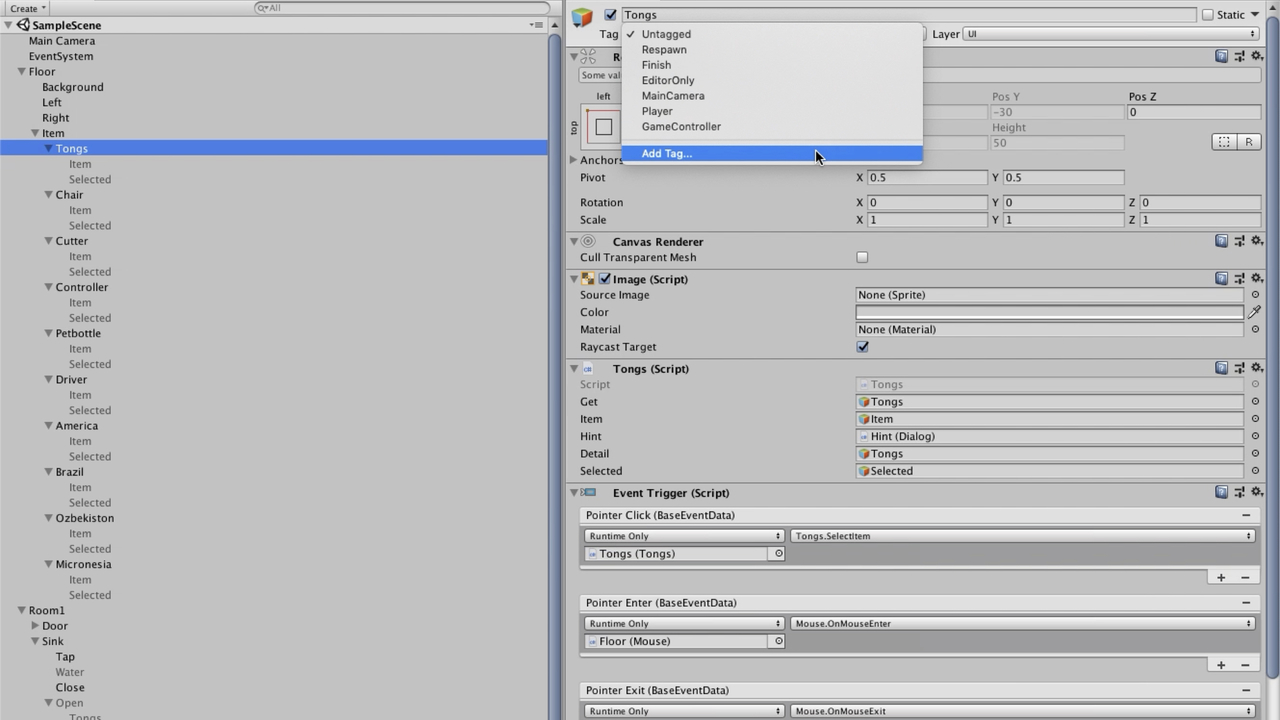Viewport: 1280px width, 720px height.
Task: Select the Player tag option
Action: coord(657,111)
